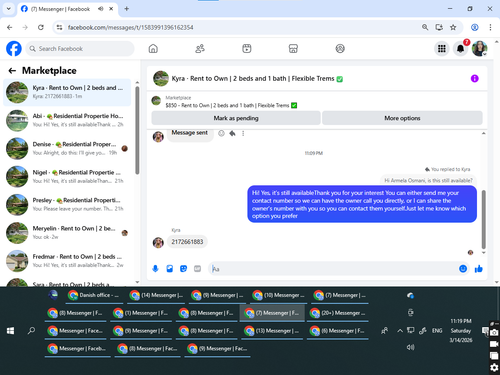Reply to the 'Message sent' bubble
The image size is (500, 375).
coord(232,133)
